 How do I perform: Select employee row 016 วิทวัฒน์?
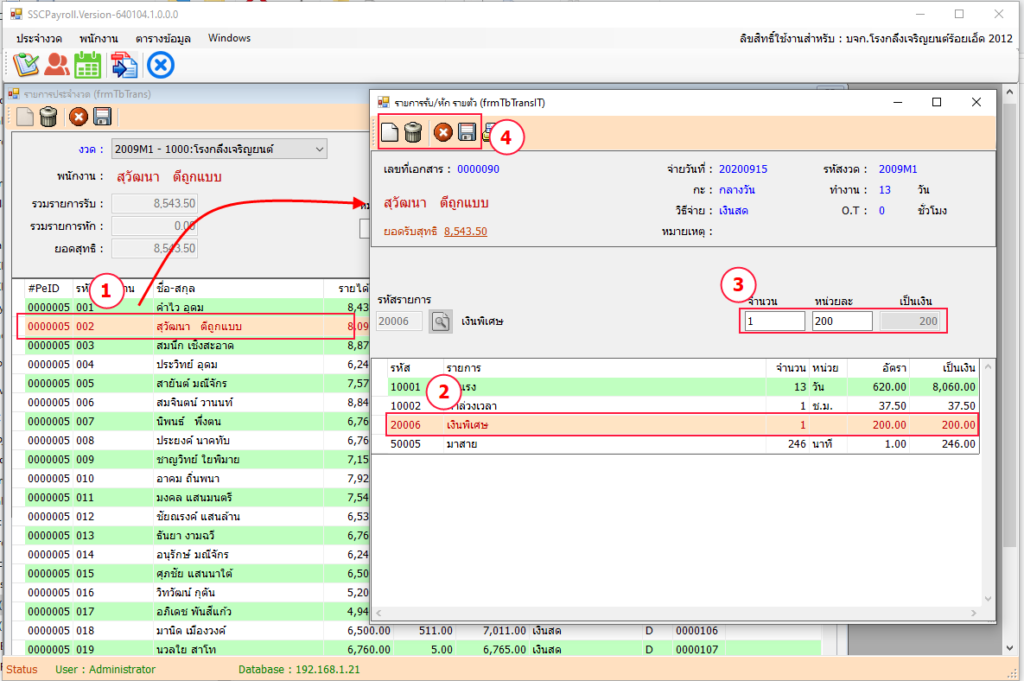[x=197, y=592]
